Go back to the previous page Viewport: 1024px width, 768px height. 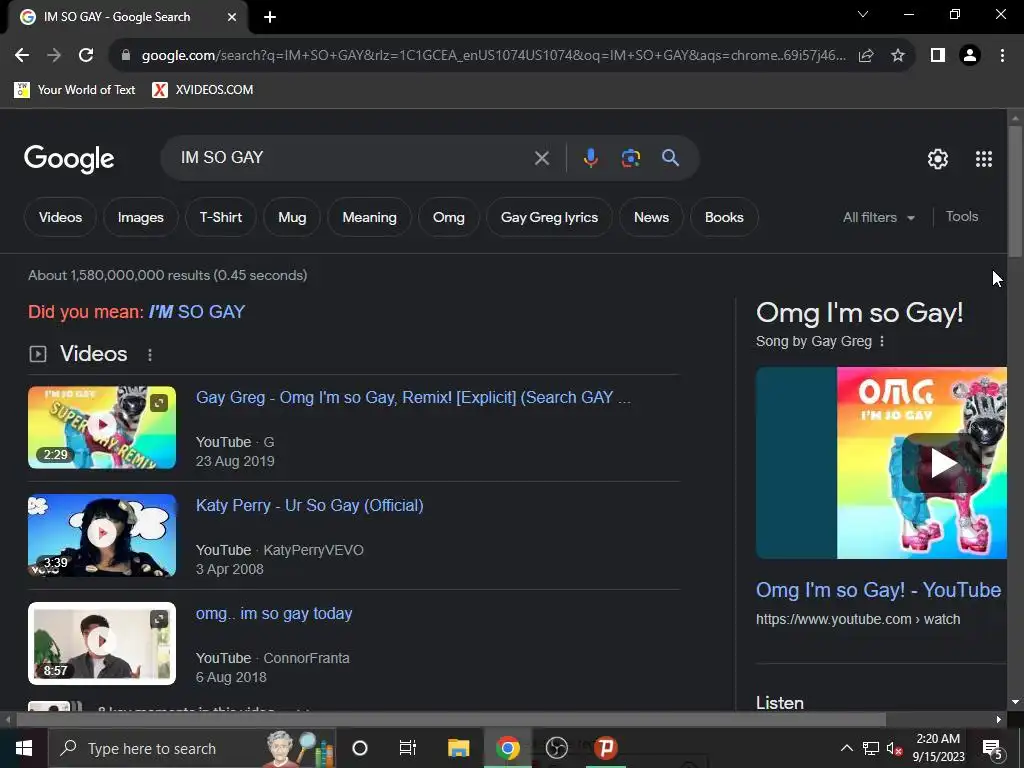22,56
